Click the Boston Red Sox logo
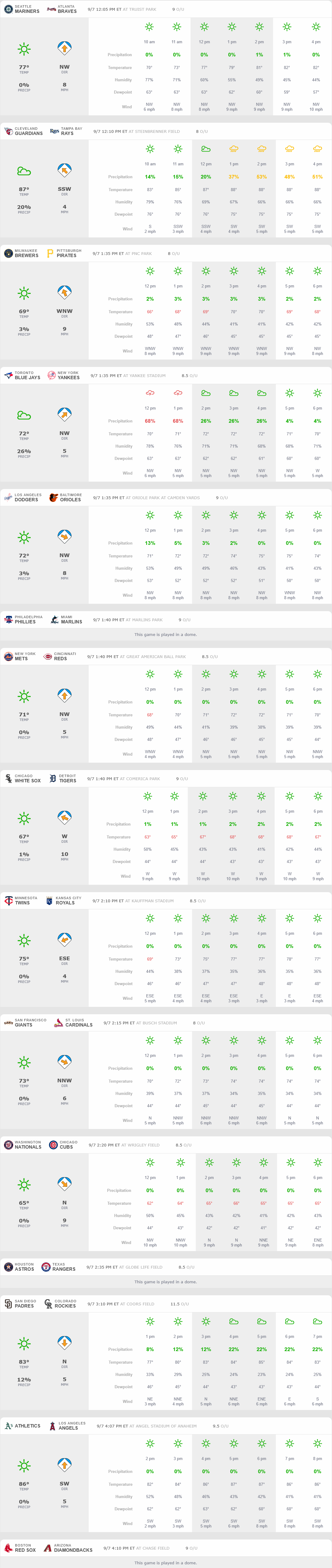The width and height of the screenshot is (332, 1568). pos(9,1548)
